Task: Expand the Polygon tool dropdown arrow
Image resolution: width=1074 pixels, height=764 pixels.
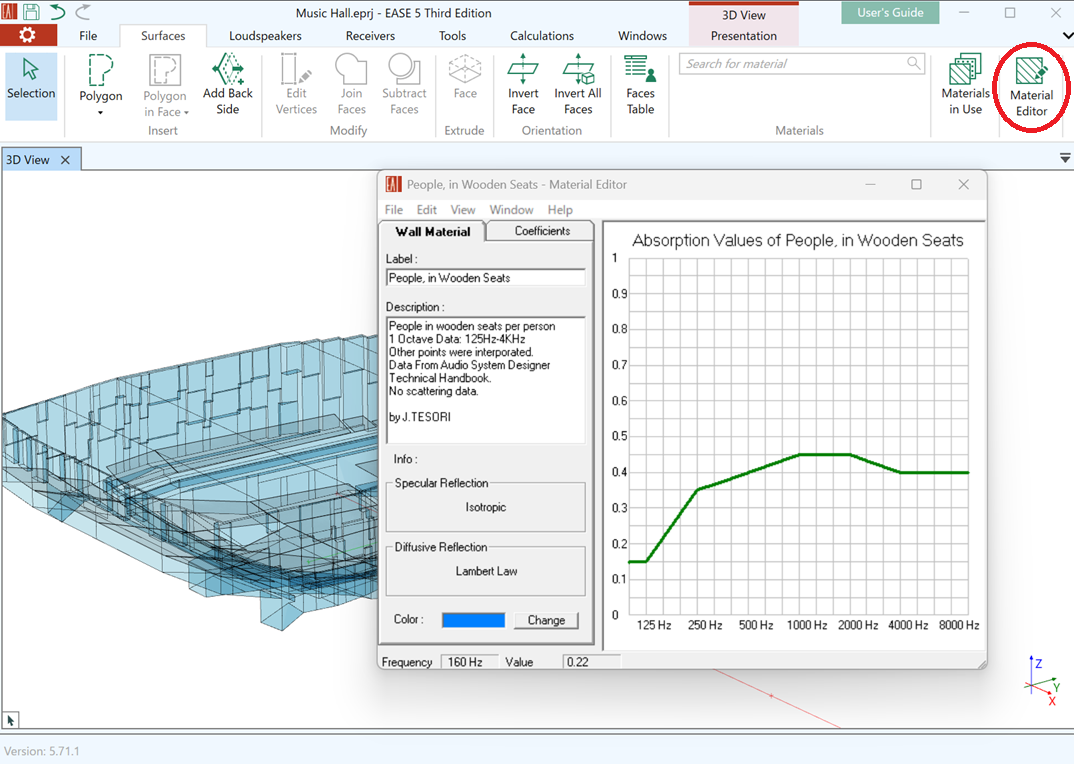Action: 101,113
